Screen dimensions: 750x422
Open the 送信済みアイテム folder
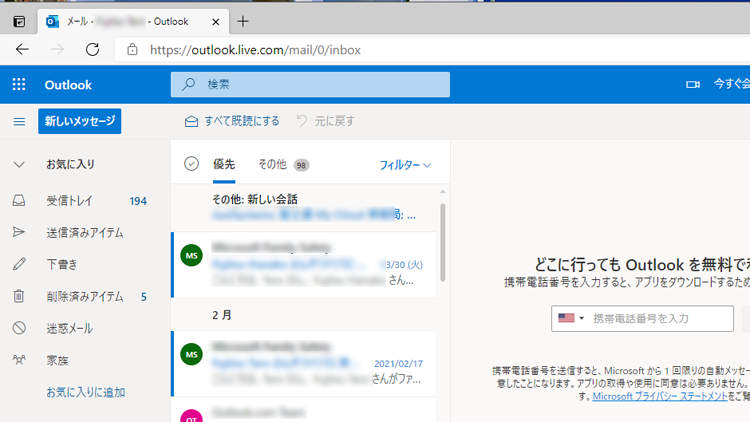point(85,233)
